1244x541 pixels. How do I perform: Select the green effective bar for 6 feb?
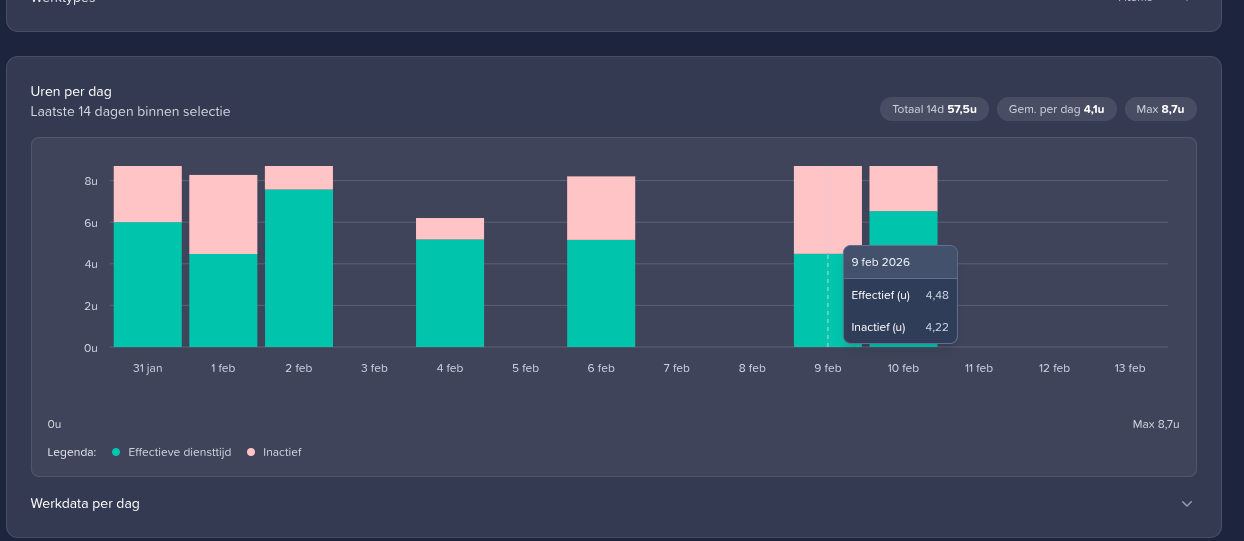(x=601, y=293)
